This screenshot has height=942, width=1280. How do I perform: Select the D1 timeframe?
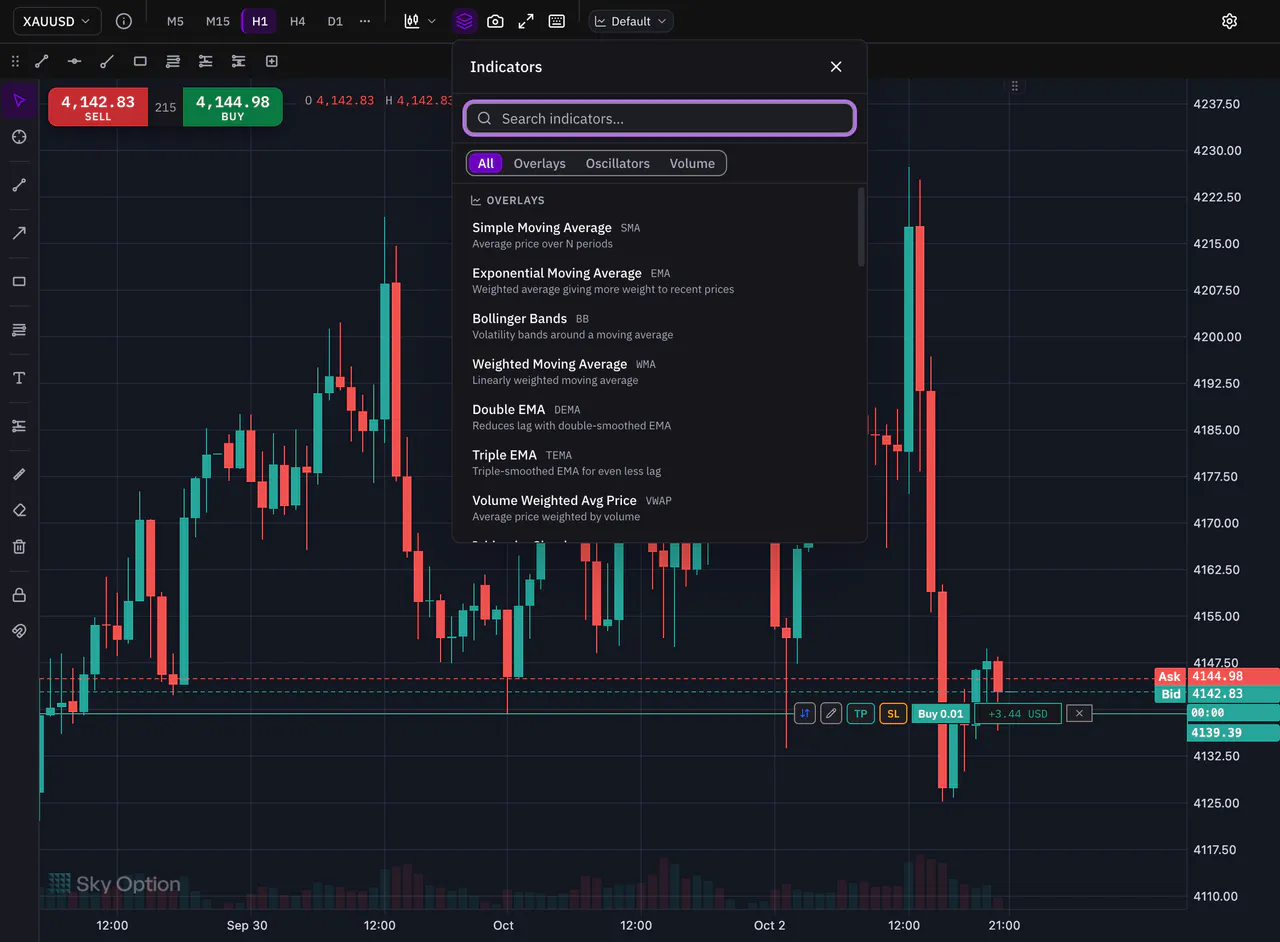335,21
